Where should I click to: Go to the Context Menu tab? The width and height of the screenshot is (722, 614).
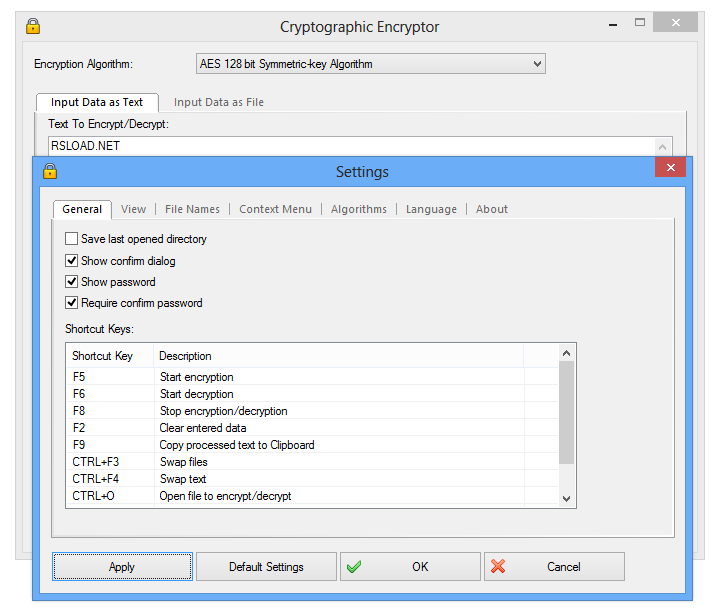(x=275, y=209)
